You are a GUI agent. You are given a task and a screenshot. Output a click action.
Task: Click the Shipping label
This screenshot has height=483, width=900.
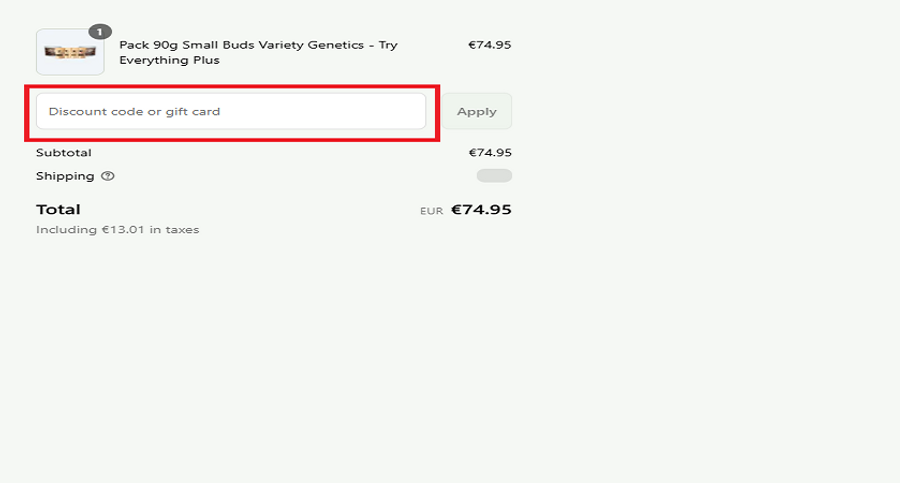pos(65,176)
